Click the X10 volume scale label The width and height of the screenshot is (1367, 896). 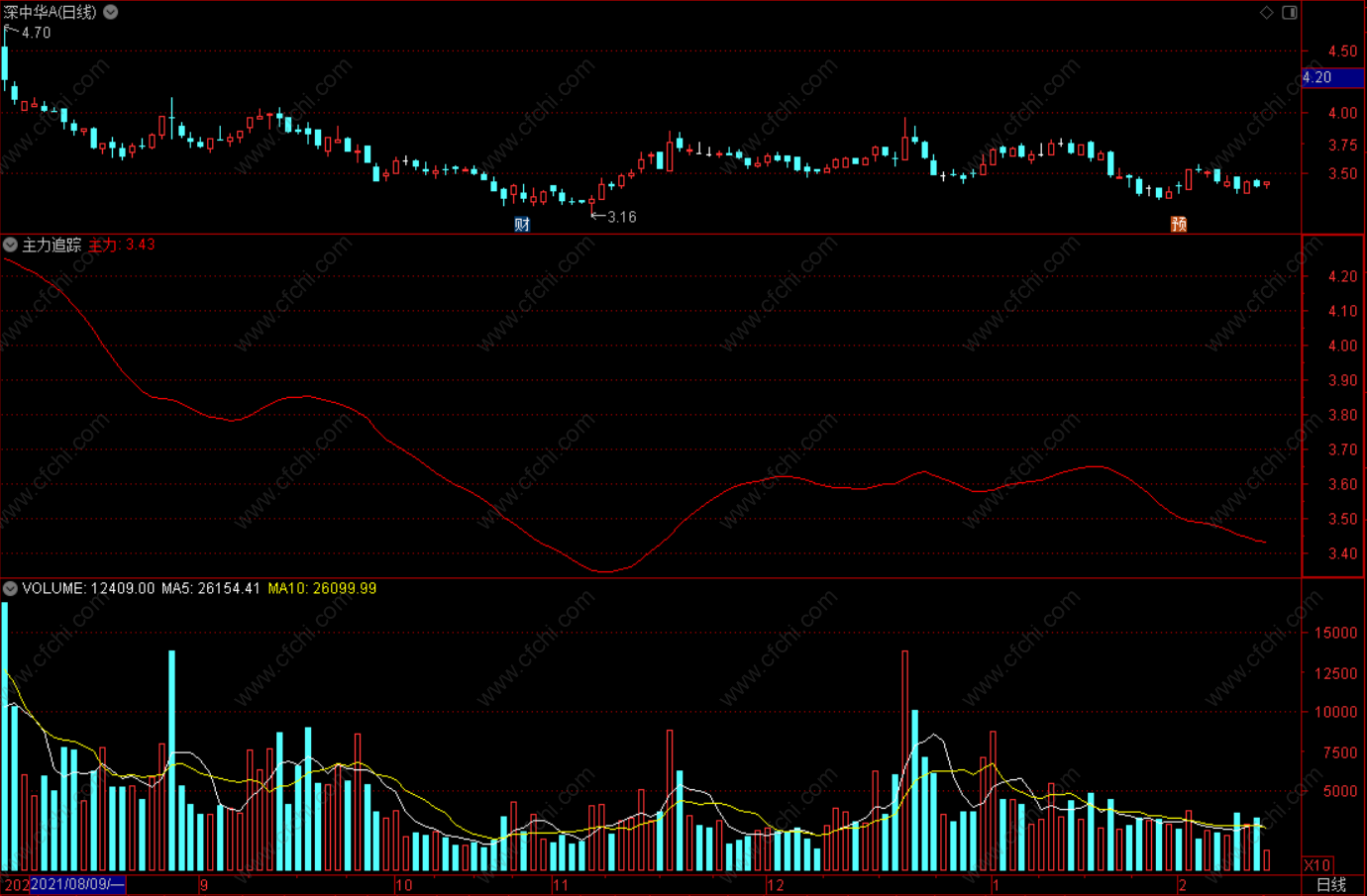[1316, 865]
